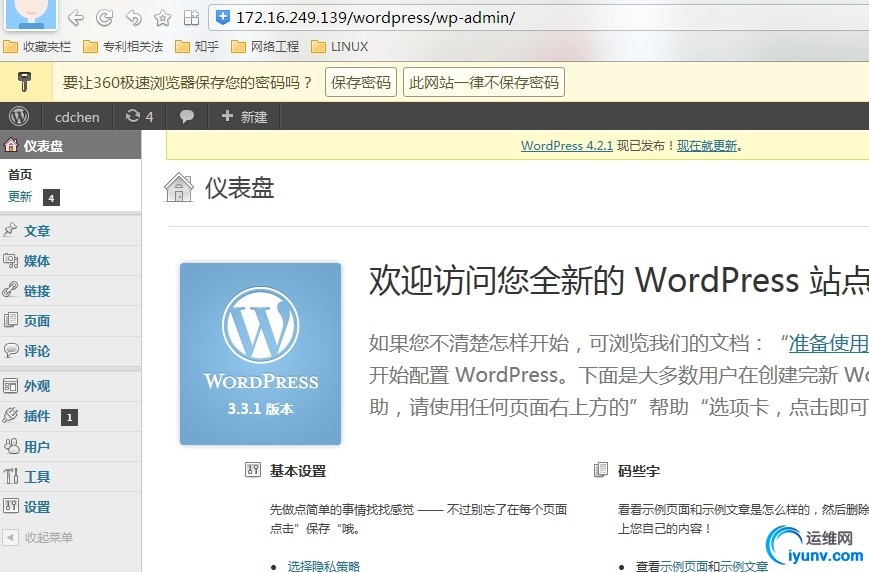Open the 评论 menu

pyautogui.click(x=37, y=350)
